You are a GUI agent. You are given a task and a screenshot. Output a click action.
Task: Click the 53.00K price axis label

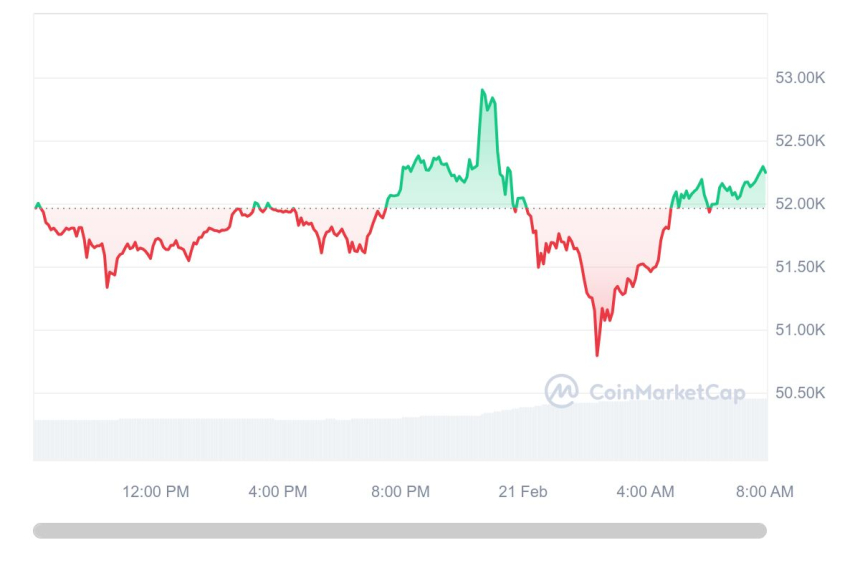tap(800, 78)
